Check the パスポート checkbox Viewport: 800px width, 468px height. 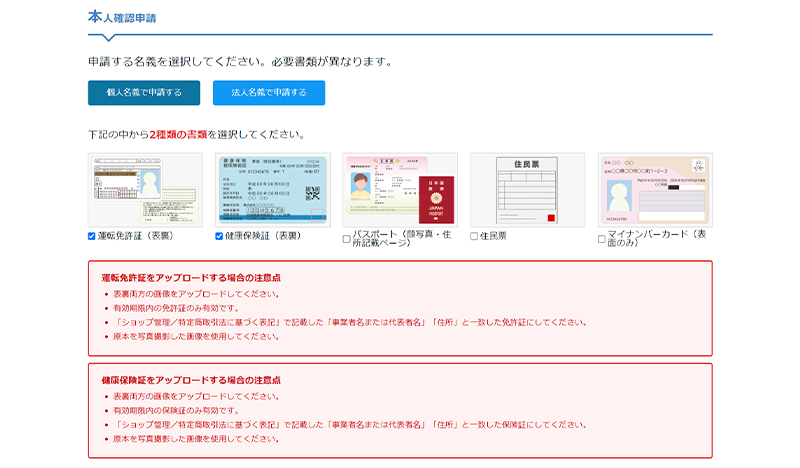coord(346,239)
